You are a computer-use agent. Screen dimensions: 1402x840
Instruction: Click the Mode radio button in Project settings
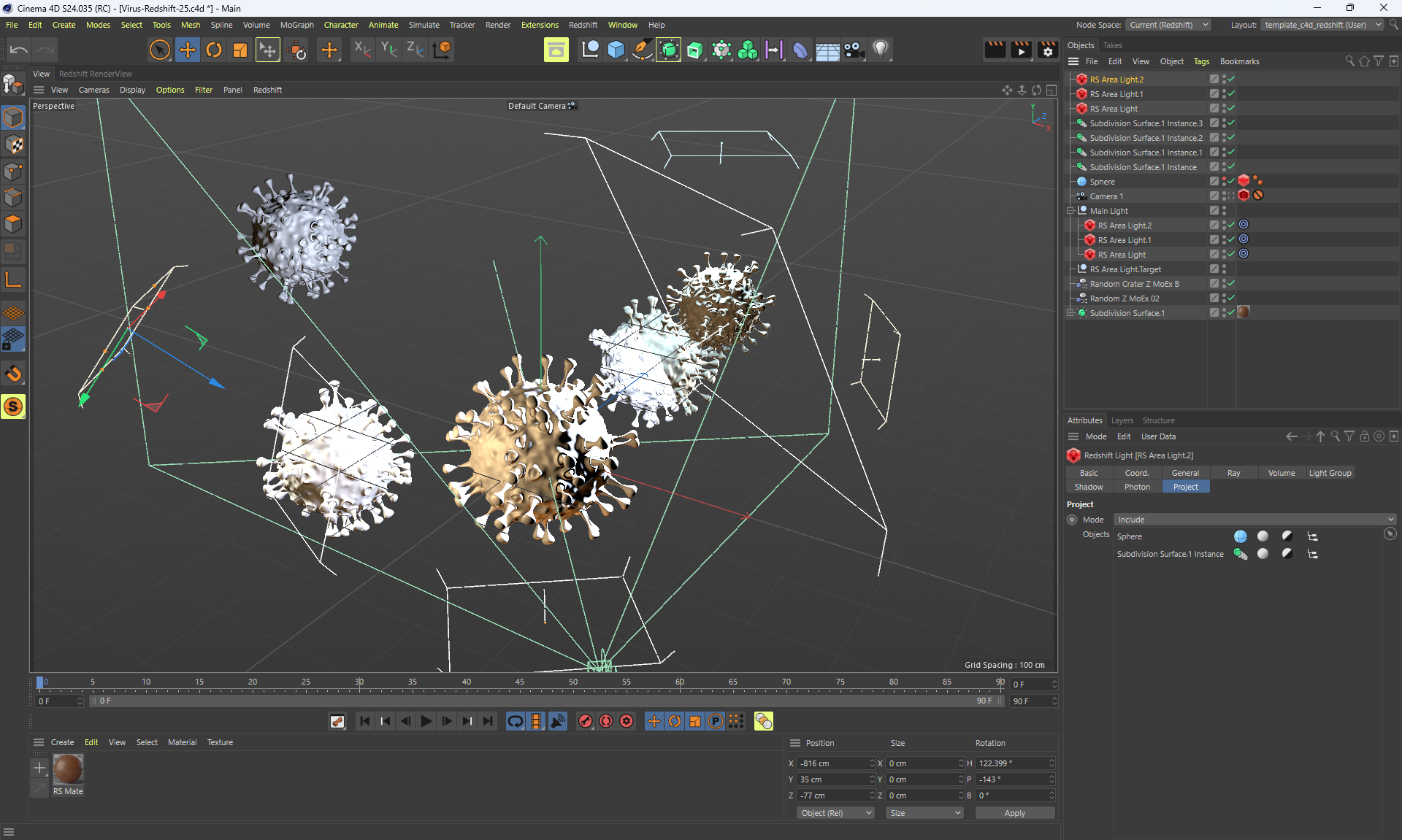pyautogui.click(x=1072, y=520)
